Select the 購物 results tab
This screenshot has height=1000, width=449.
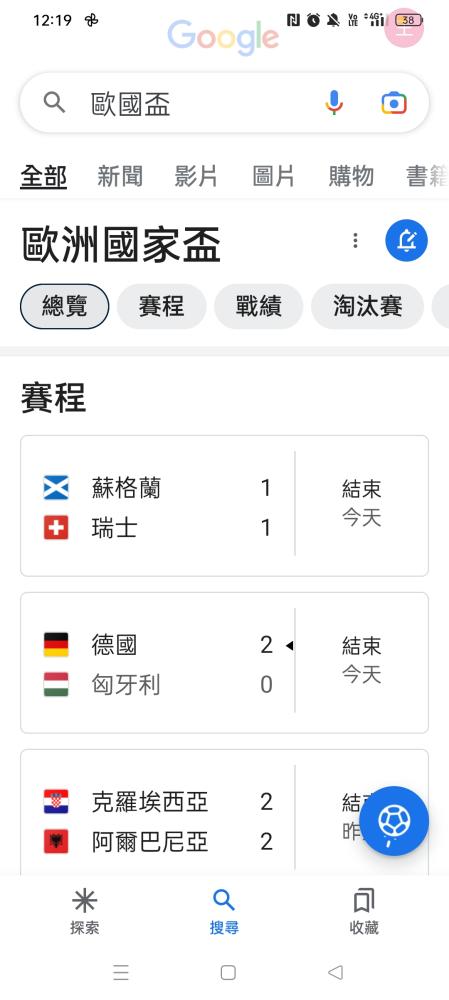tap(351, 177)
